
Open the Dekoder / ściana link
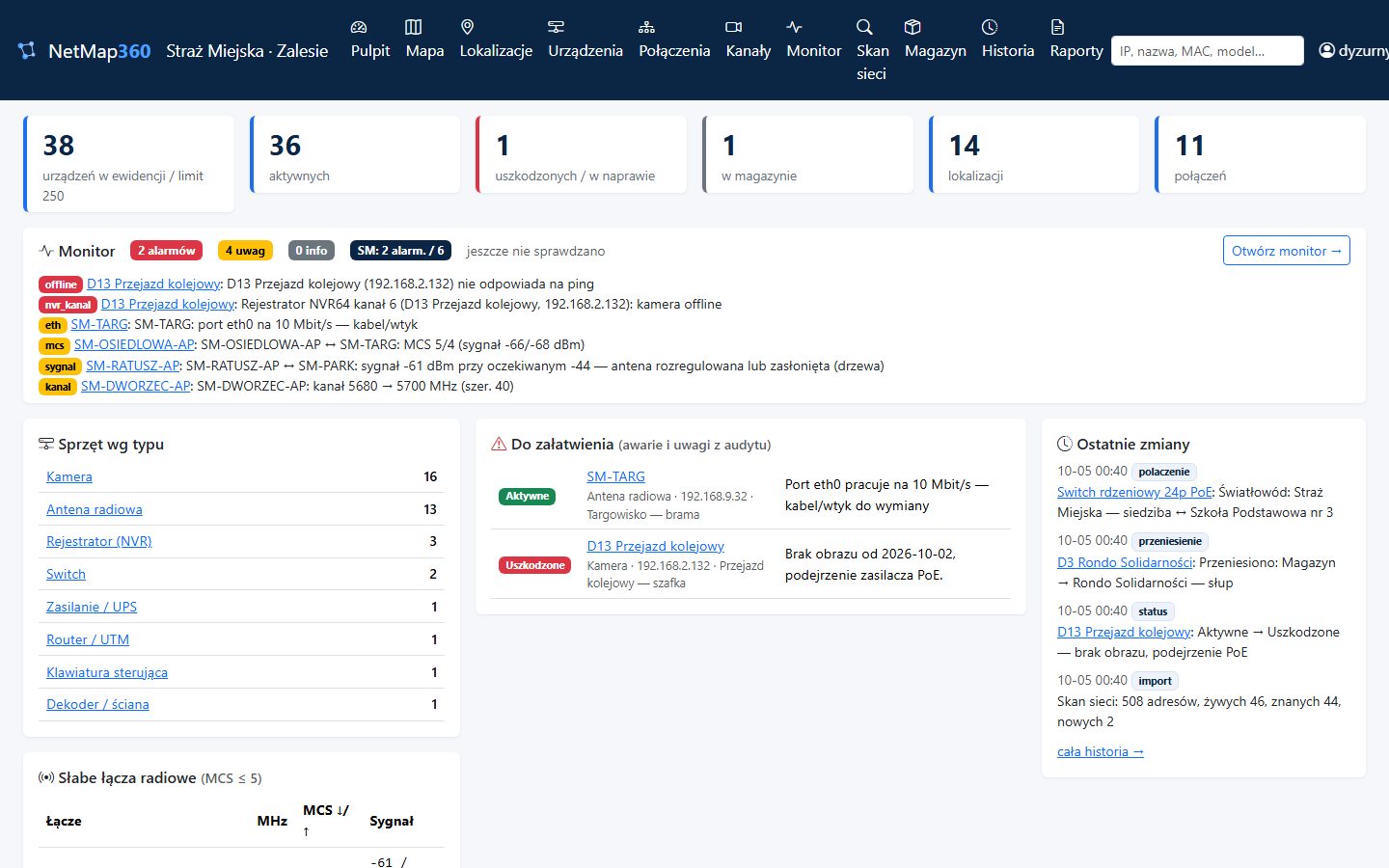click(x=97, y=704)
